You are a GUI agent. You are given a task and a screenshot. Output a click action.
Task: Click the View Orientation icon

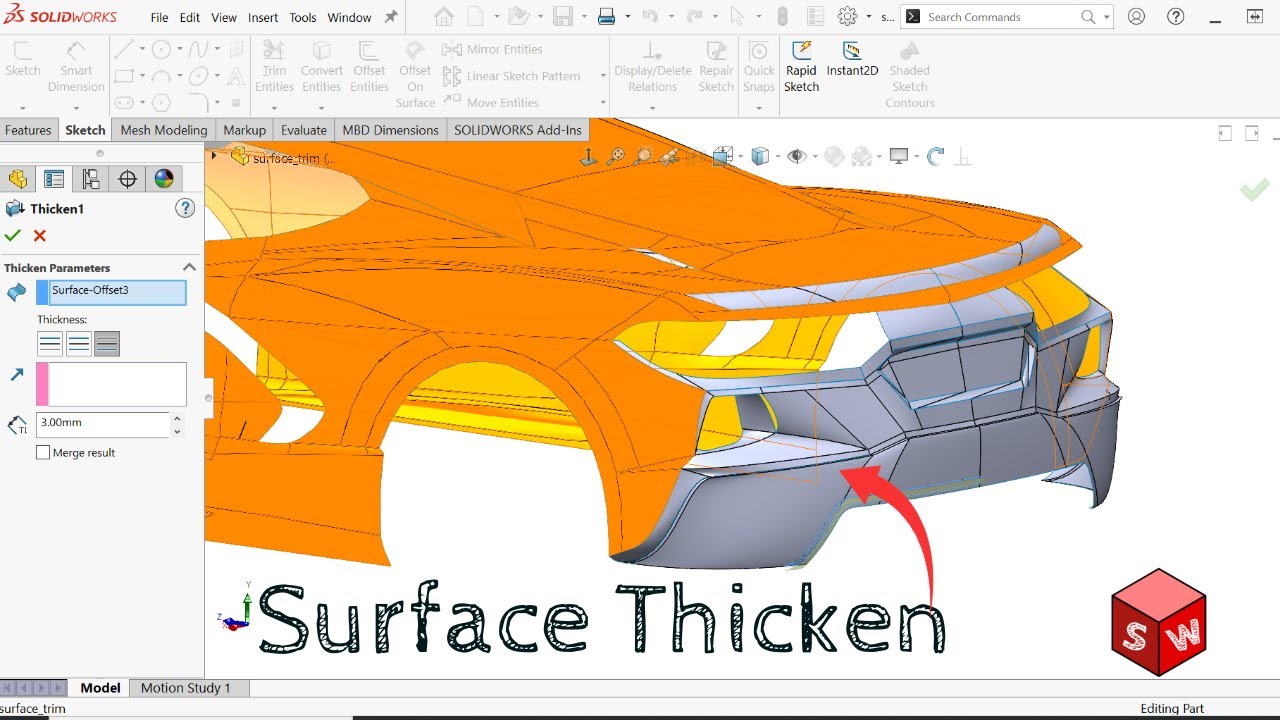click(722, 156)
